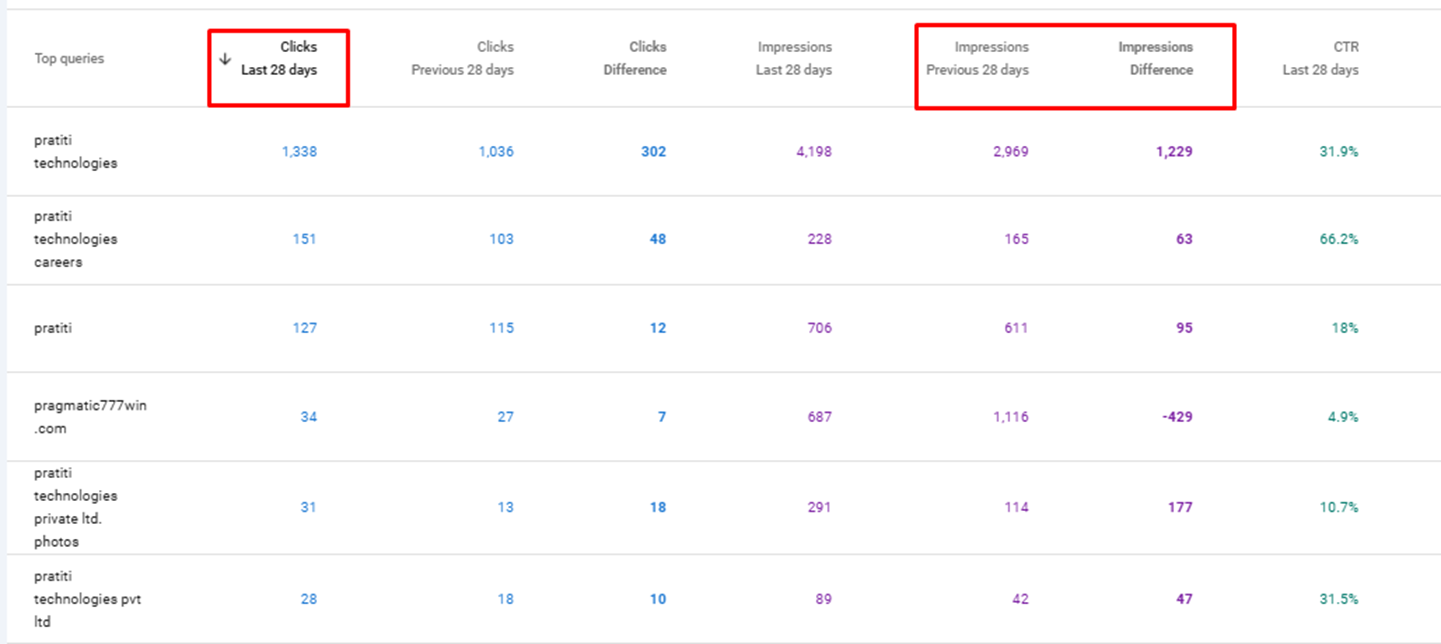The width and height of the screenshot is (1441, 644).
Task: Click the Top queries column header
Action: [x=69, y=59]
